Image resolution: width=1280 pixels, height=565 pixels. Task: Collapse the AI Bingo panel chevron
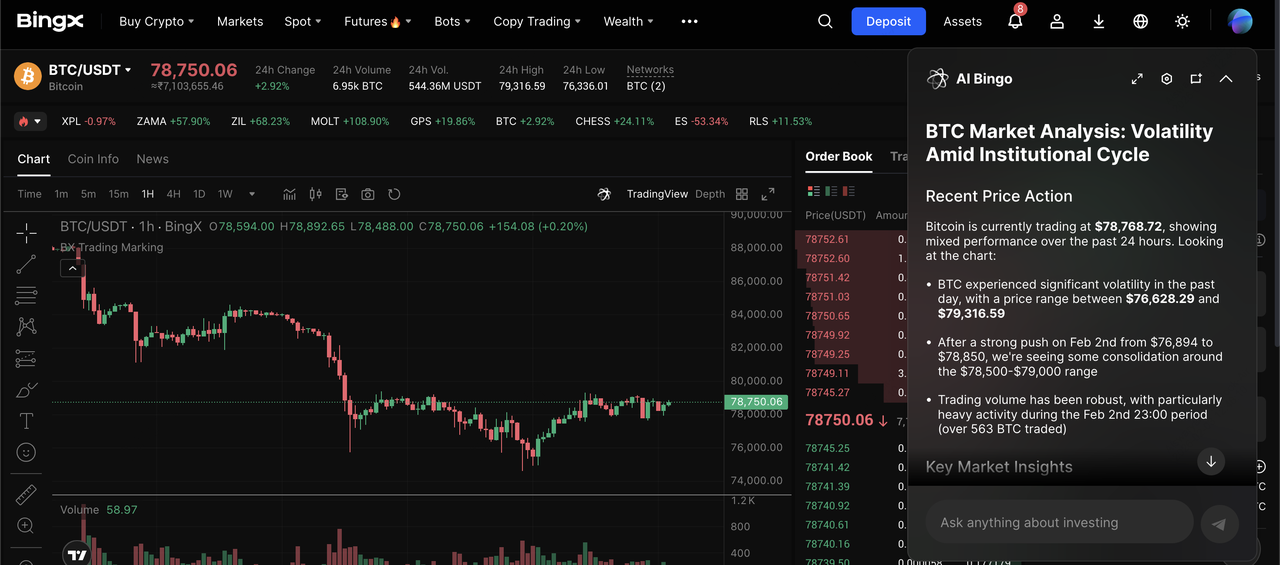tap(1226, 79)
